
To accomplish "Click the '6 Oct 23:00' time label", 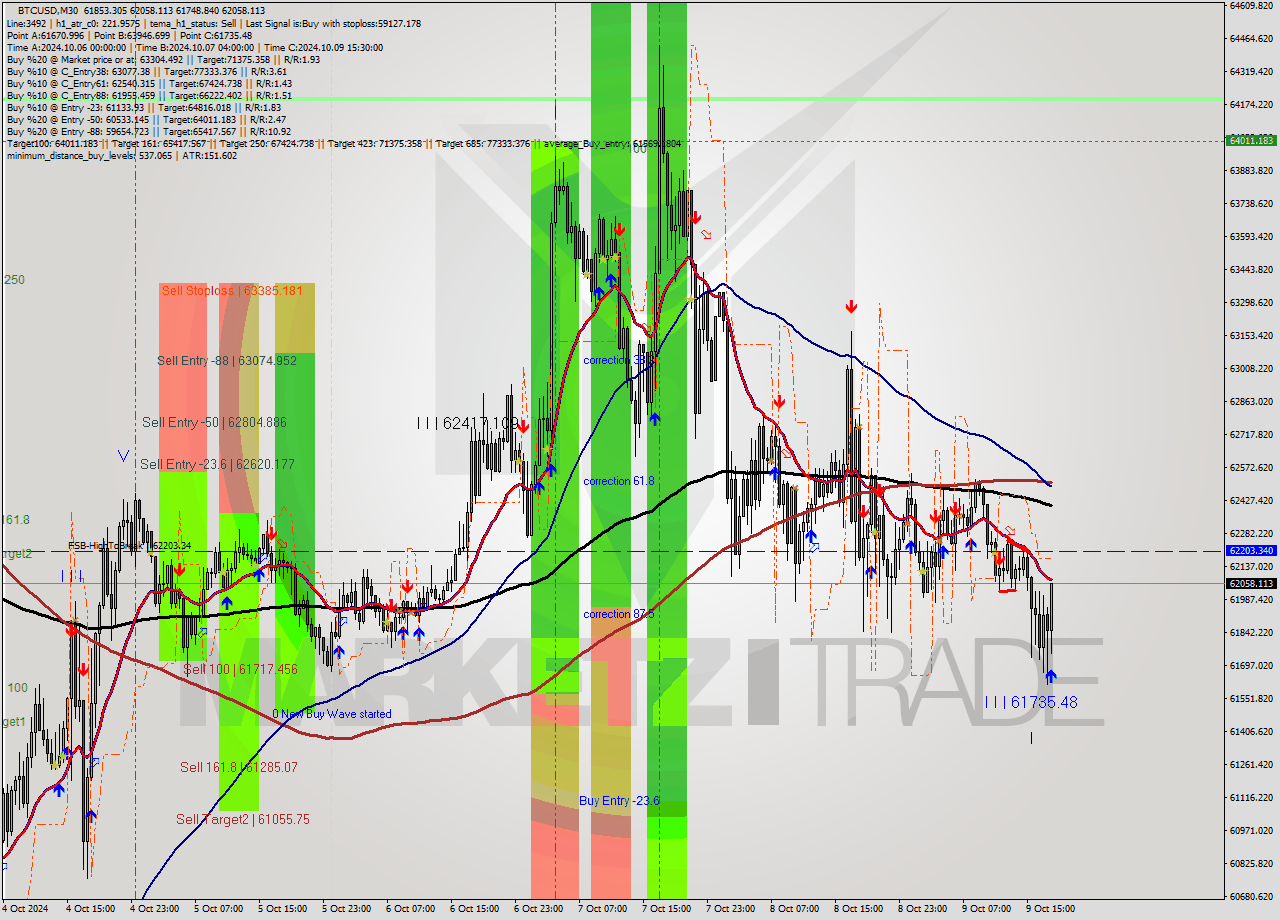I will [538, 909].
